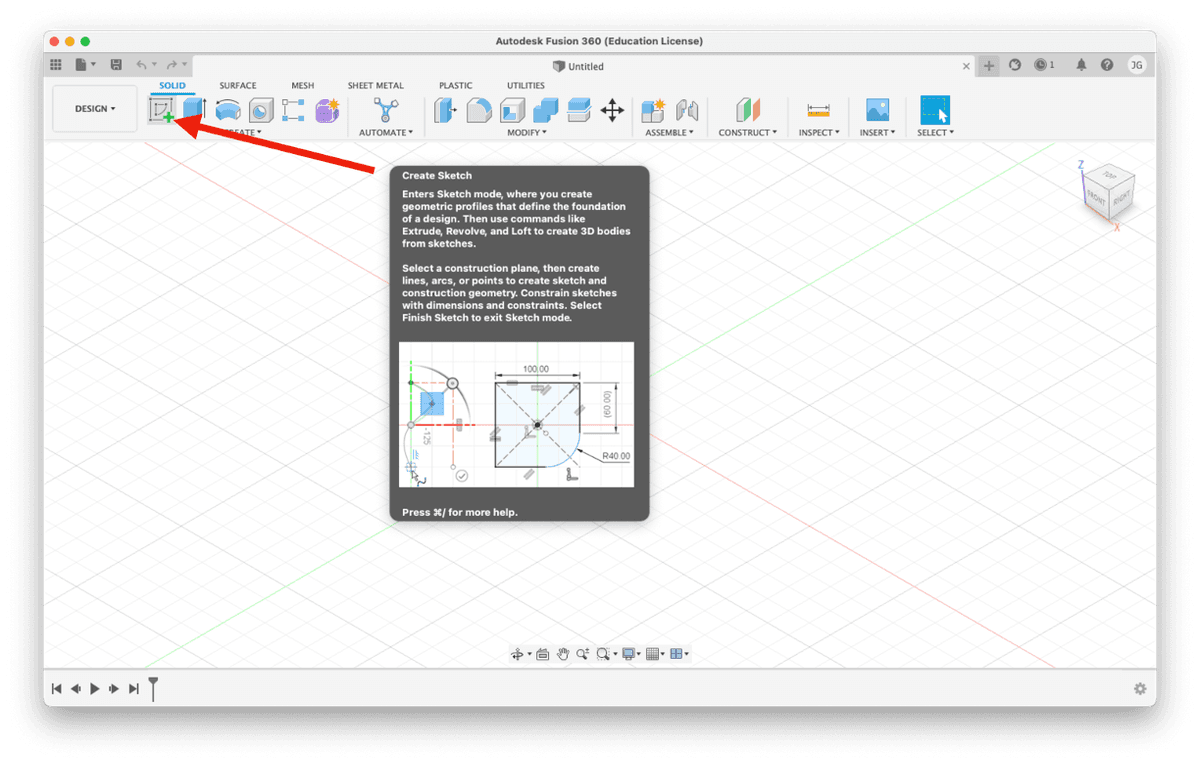This screenshot has width=1200, height=765.
Task: Select the Fillet tool
Action: (x=479, y=110)
